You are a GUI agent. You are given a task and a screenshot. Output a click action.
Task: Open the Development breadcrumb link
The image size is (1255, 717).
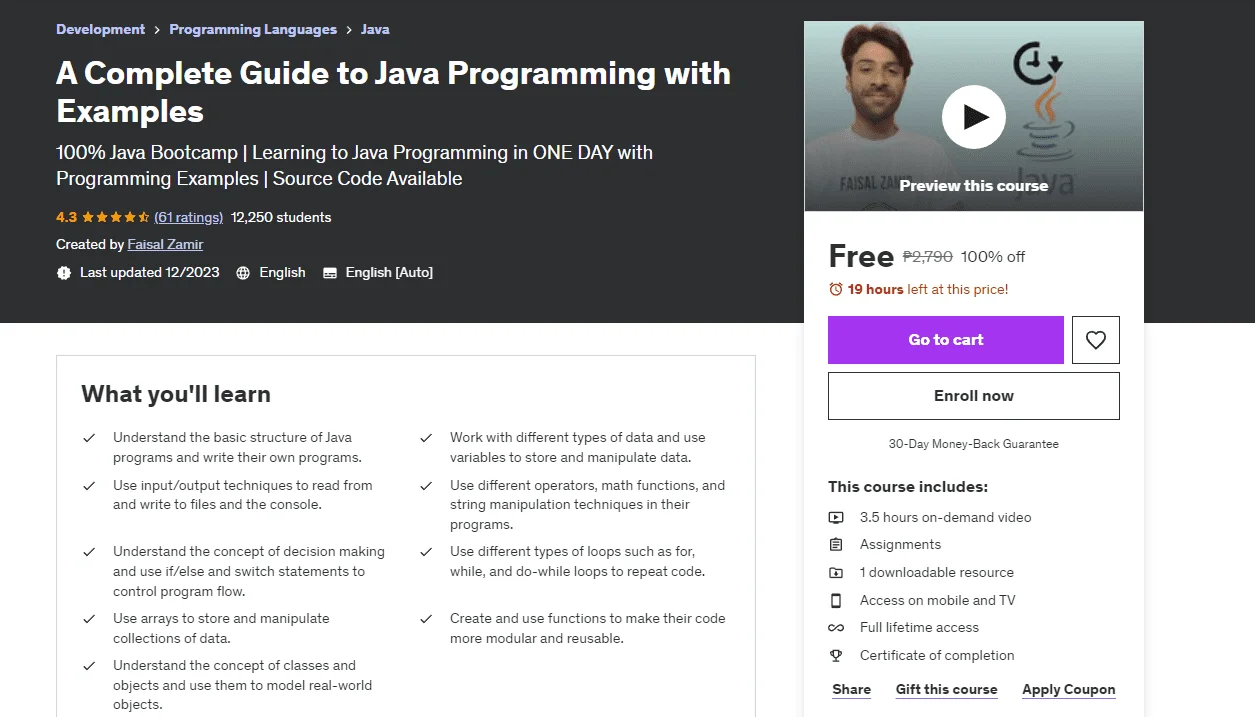pyautogui.click(x=100, y=29)
